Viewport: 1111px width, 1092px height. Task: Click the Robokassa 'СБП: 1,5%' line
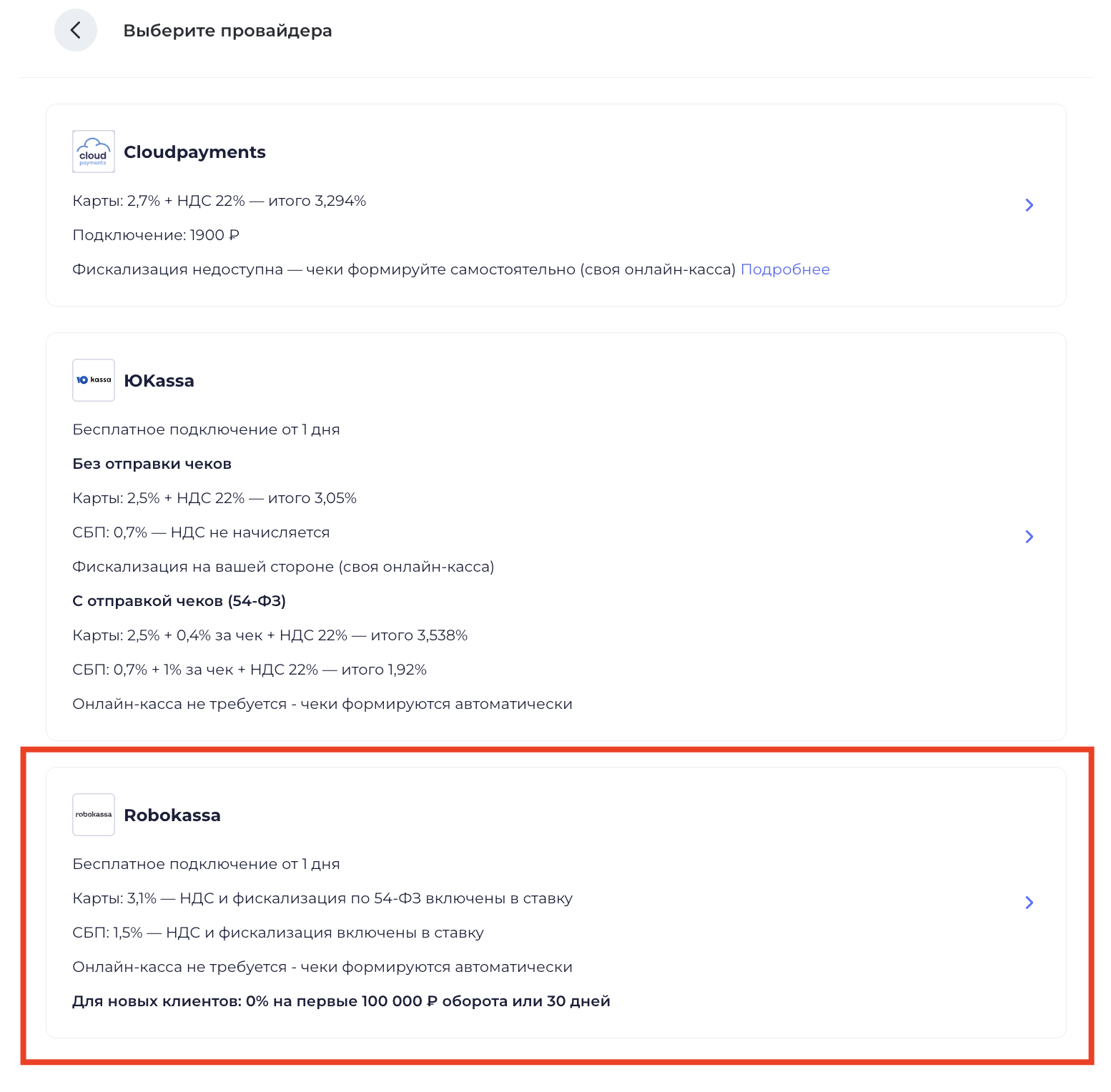[x=278, y=933]
